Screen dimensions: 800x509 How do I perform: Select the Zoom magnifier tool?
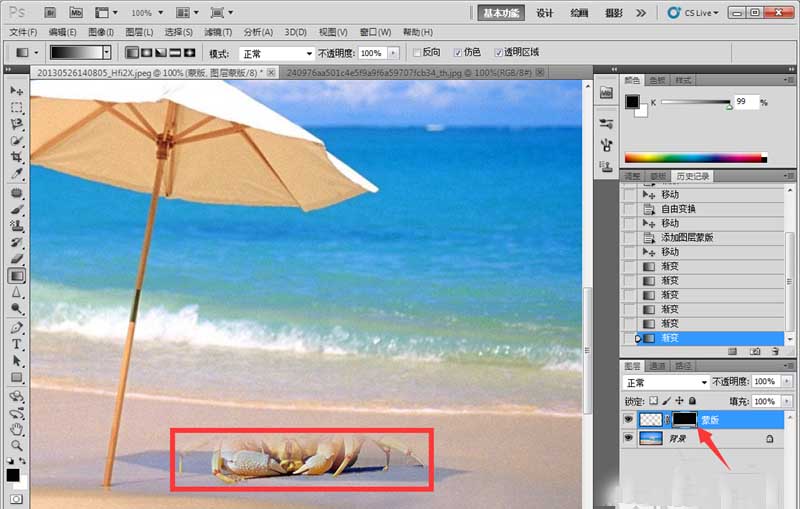pyautogui.click(x=16, y=445)
